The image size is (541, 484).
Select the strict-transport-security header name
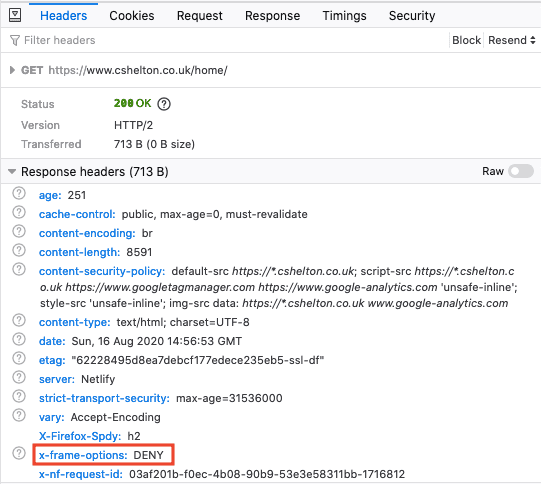pyautogui.click(x=104, y=398)
